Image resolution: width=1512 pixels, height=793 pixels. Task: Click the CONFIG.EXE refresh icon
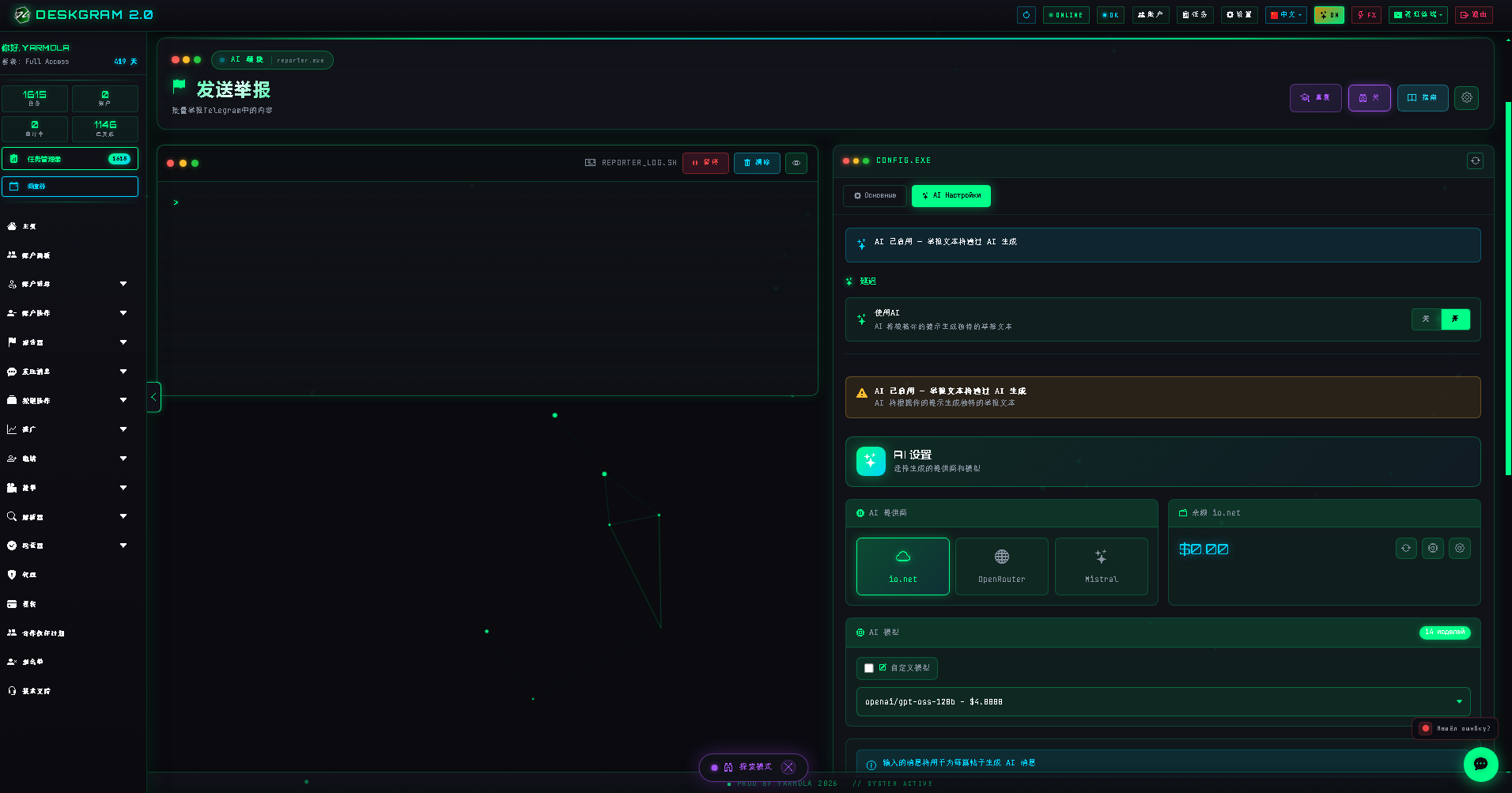pos(1475,160)
